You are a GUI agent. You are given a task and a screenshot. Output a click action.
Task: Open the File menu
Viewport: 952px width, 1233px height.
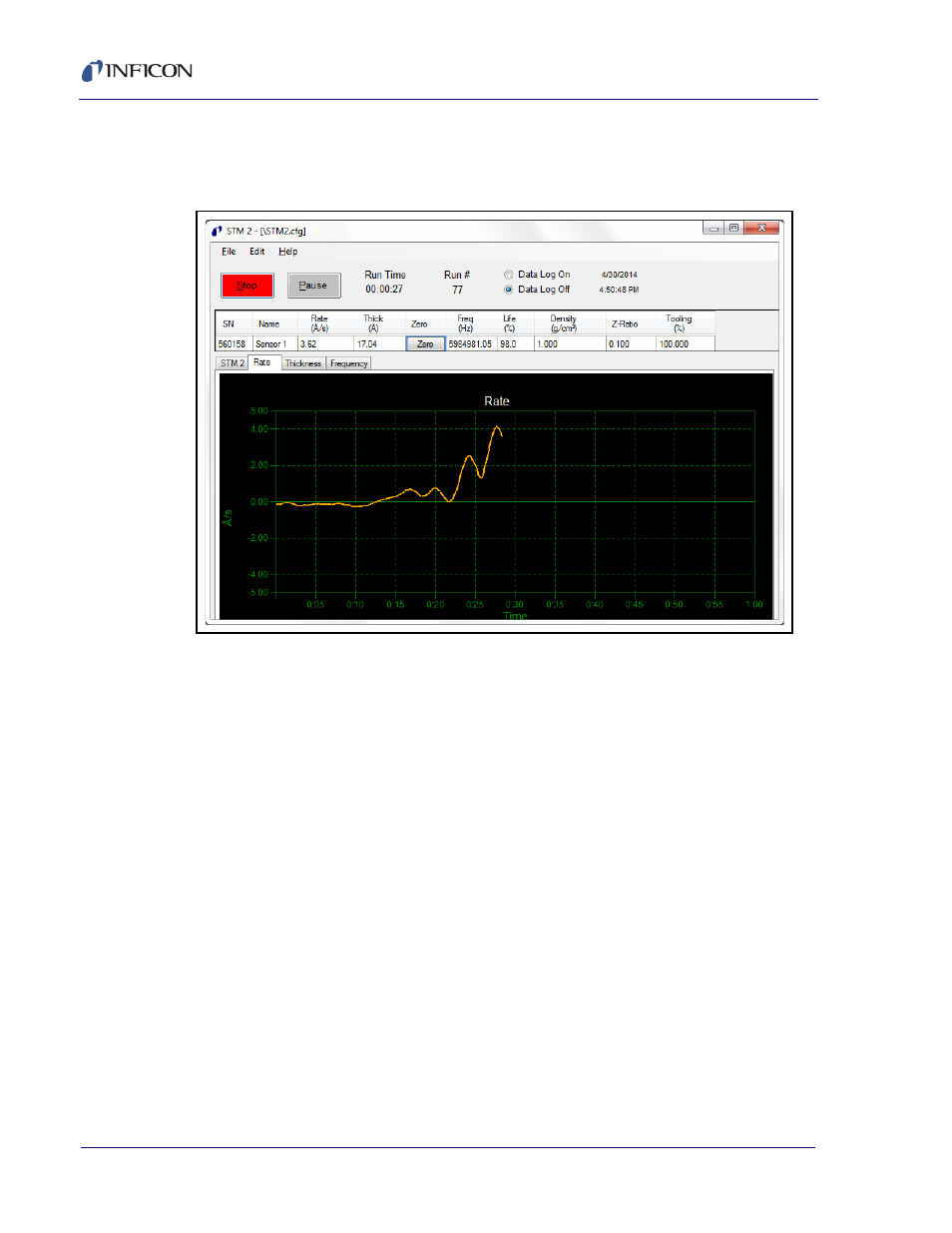pos(229,252)
